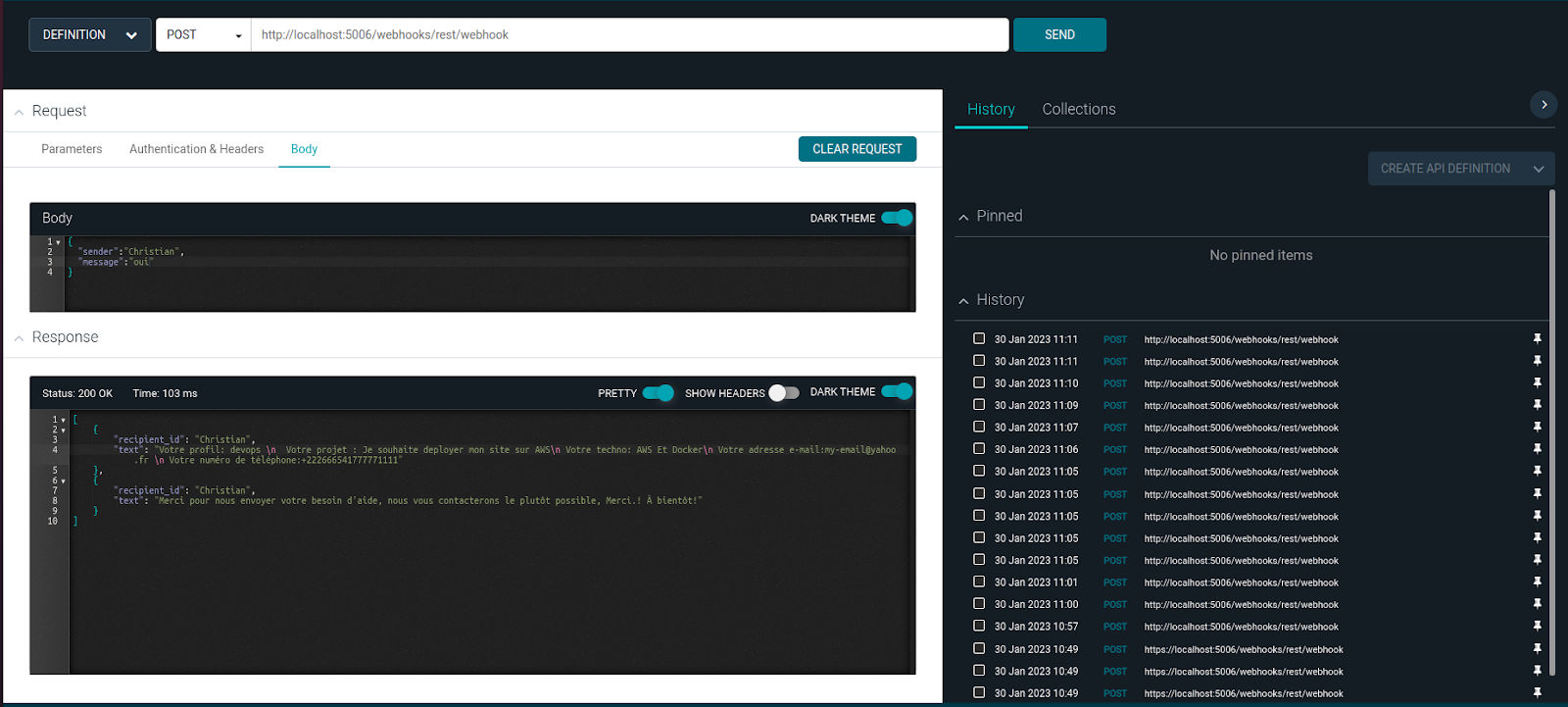Fold JSON line 1 arrow in the Body editor
This screenshot has height=707, width=1568.
[x=59, y=241]
